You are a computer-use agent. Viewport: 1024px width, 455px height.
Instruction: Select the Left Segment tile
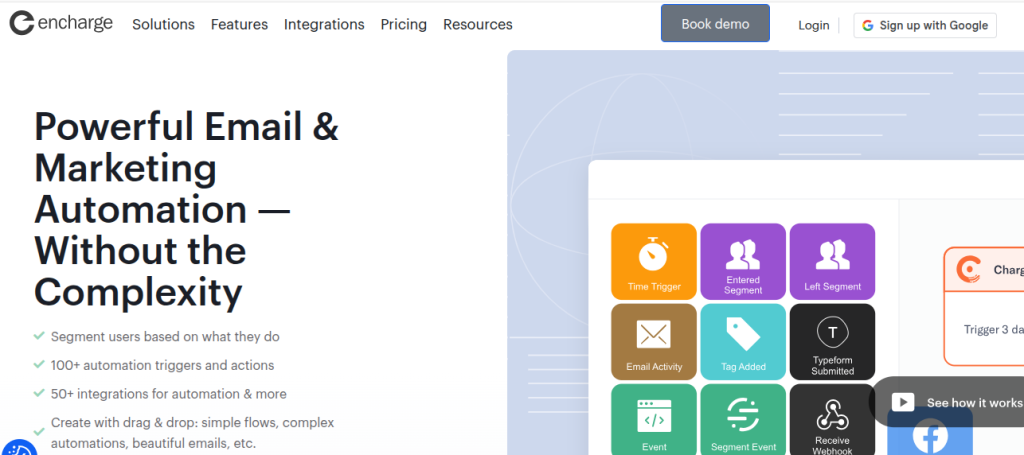(x=832, y=262)
